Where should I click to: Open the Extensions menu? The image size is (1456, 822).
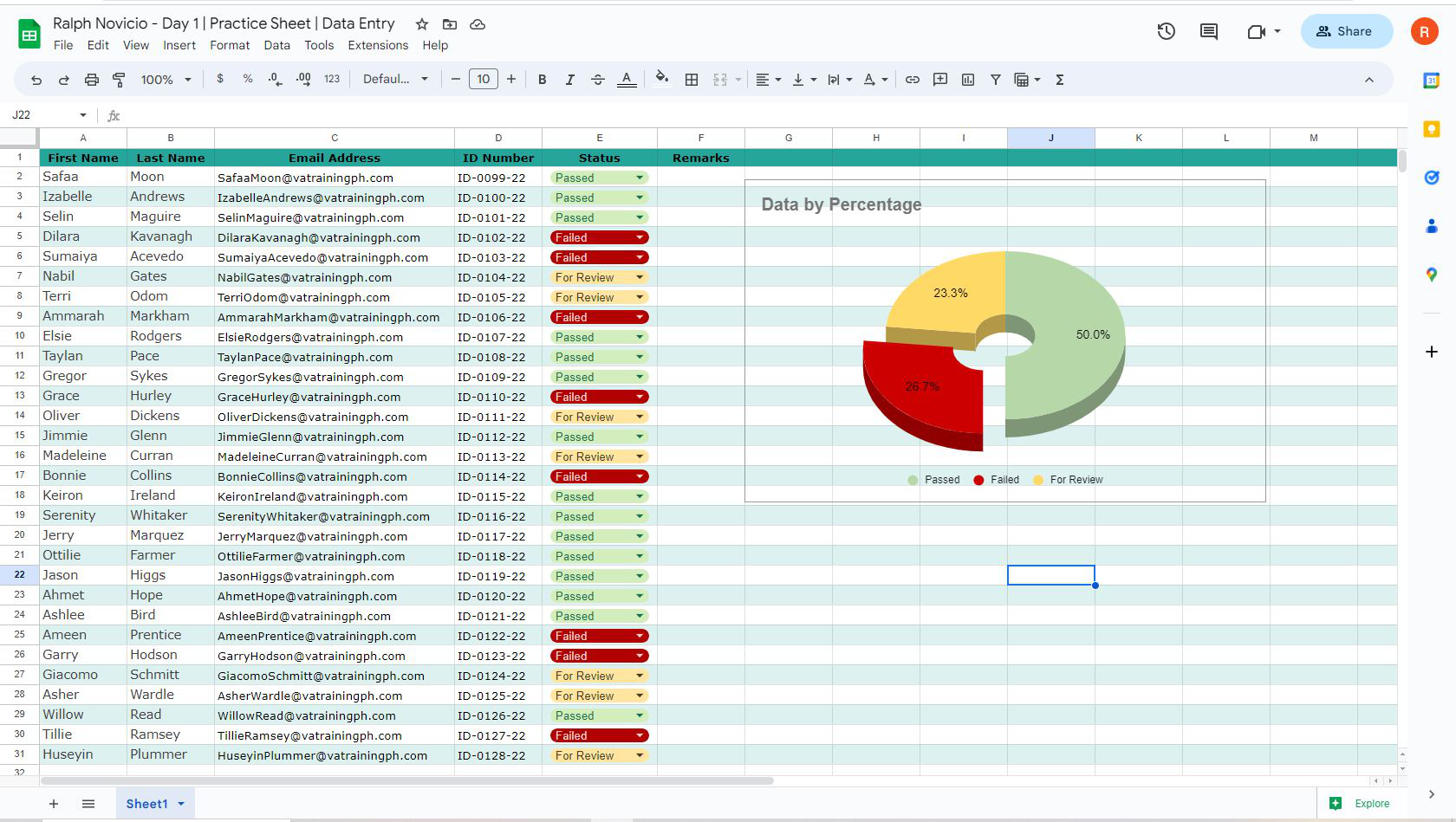point(378,45)
